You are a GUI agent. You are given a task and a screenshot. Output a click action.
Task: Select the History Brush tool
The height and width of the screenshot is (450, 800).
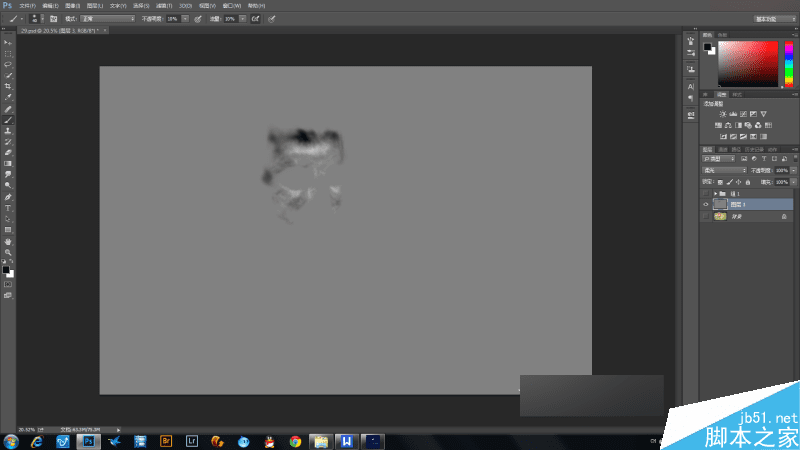point(8,142)
